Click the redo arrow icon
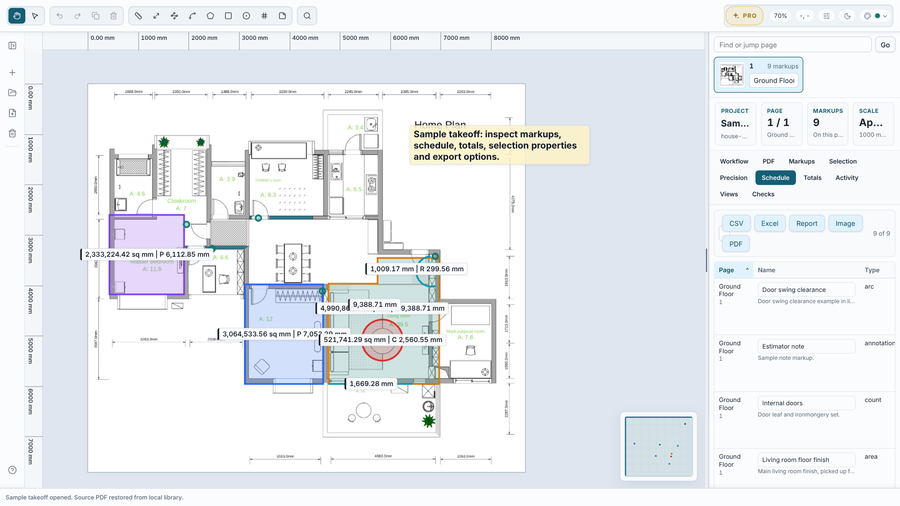 (x=77, y=16)
